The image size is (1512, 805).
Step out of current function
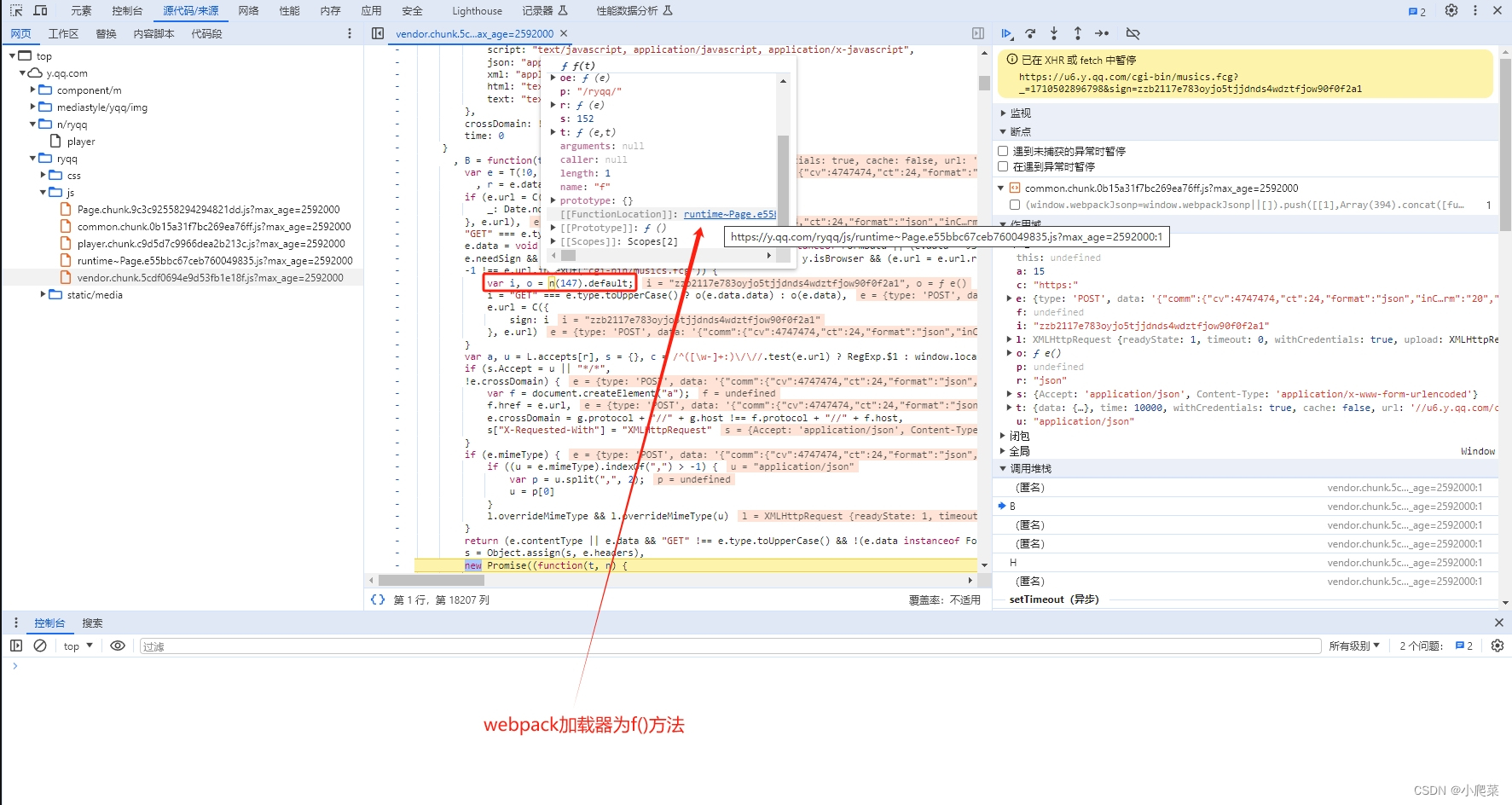tap(1078, 33)
